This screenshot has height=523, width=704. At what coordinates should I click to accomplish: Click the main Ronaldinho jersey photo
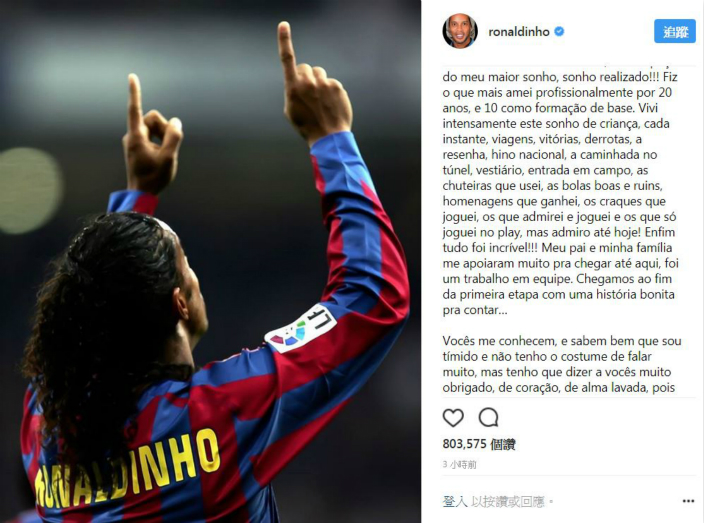click(x=211, y=261)
